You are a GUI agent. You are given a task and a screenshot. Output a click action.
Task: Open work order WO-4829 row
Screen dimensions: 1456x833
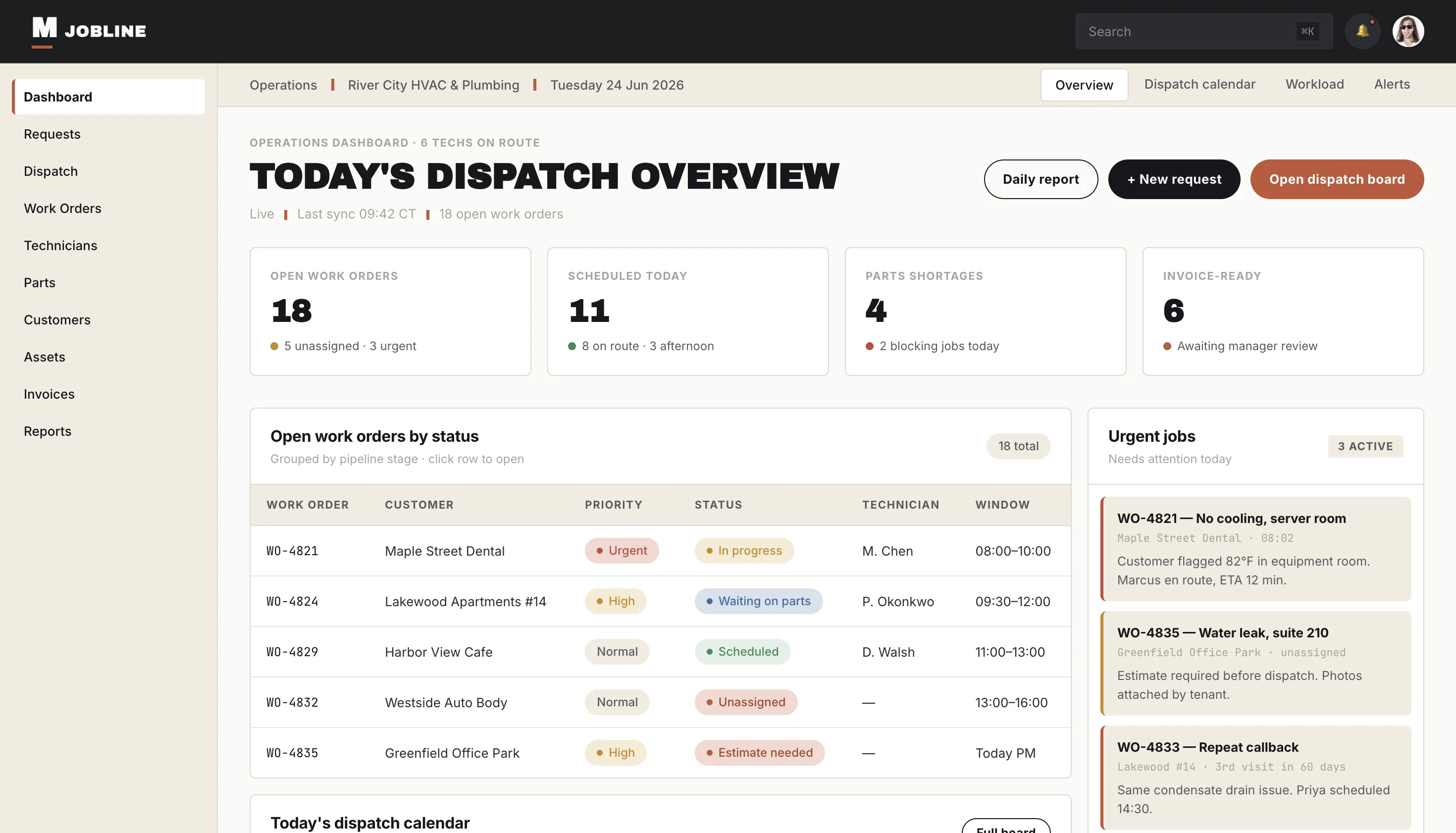(x=660, y=652)
